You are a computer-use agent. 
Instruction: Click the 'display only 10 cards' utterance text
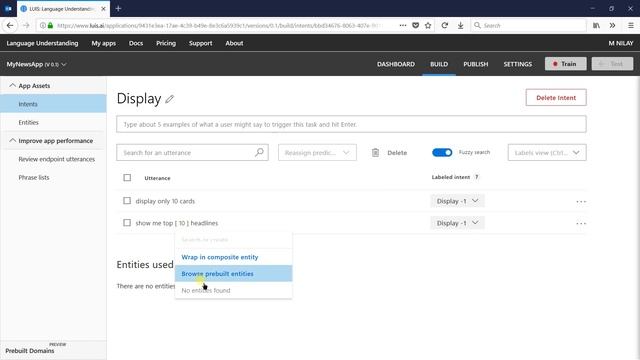pos(165,201)
